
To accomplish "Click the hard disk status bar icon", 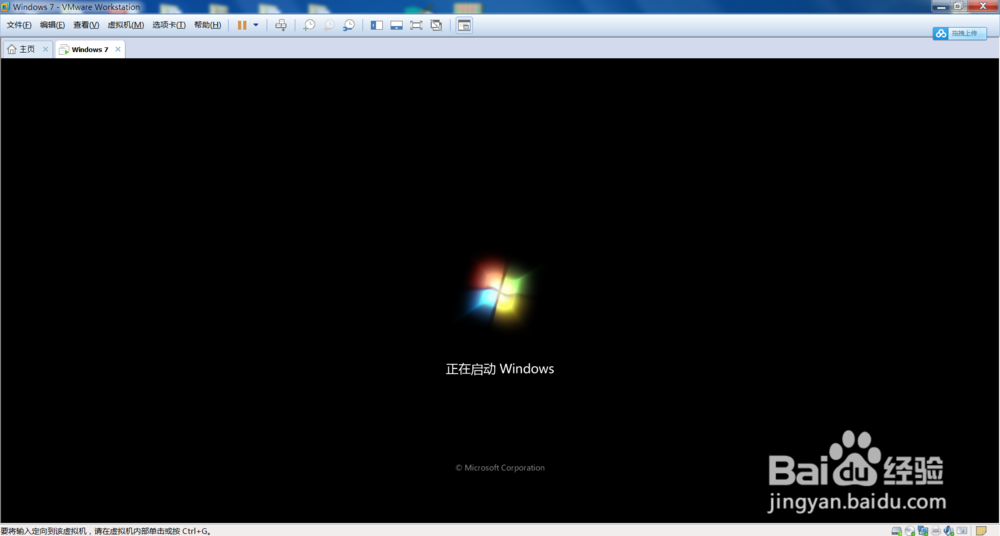I will click(896, 530).
